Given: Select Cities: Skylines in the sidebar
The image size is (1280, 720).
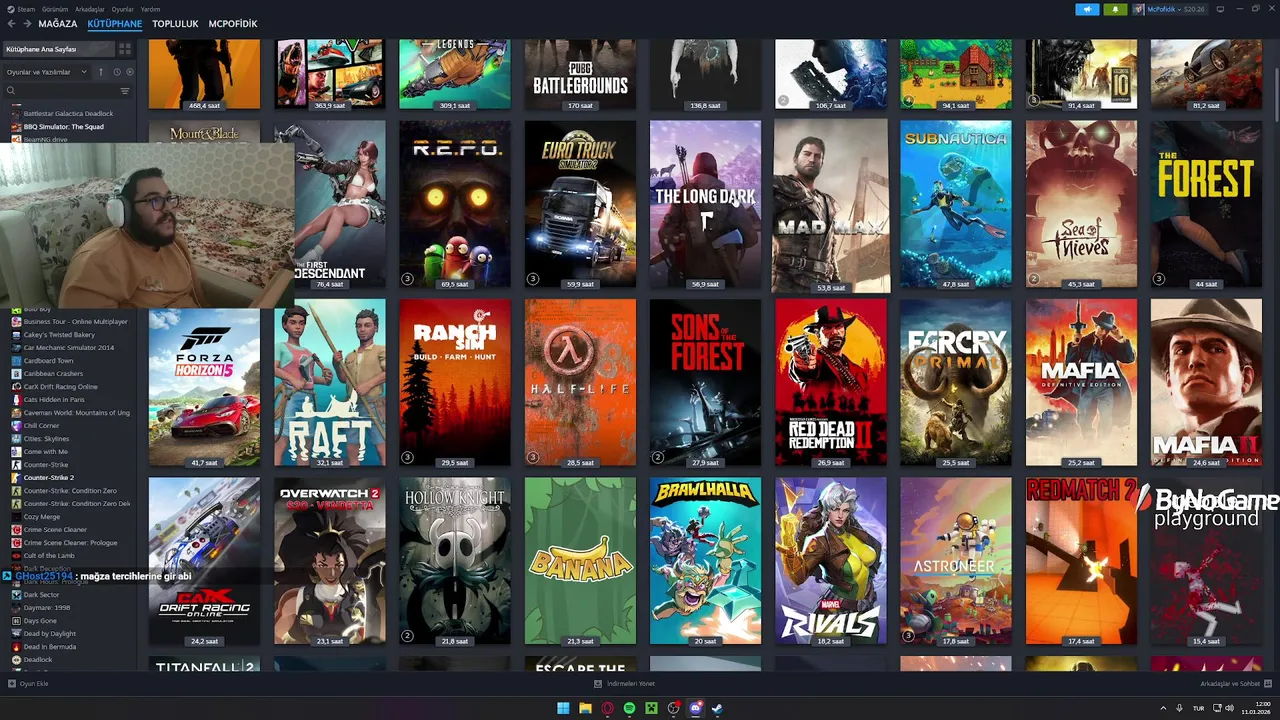Looking at the screenshot, I should (x=46, y=439).
